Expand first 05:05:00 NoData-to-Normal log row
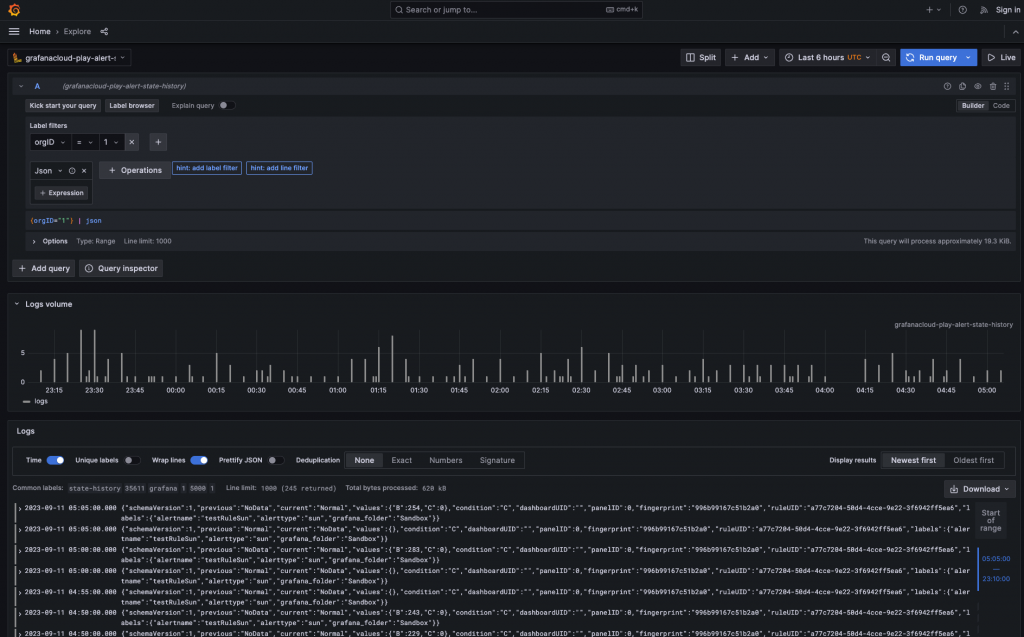Image resolution: width=1024 pixels, height=637 pixels. tap(20, 508)
